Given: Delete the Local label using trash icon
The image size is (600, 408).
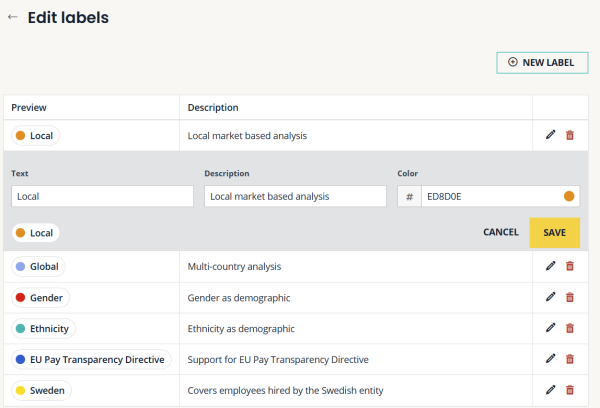Looking at the screenshot, I should [x=570, y=135].
